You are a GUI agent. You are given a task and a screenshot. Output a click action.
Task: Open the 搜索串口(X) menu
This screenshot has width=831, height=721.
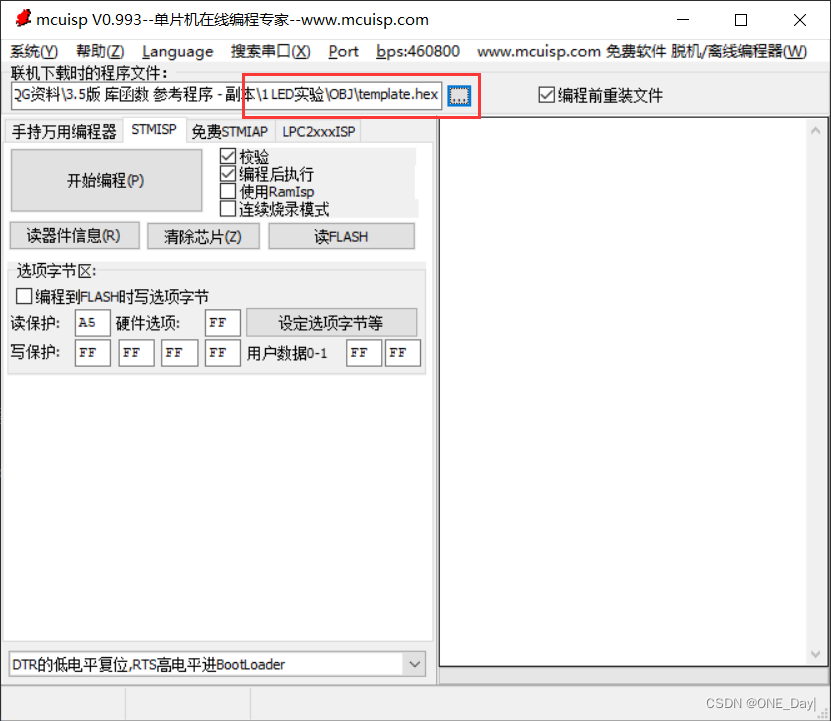tap(271, 51)
